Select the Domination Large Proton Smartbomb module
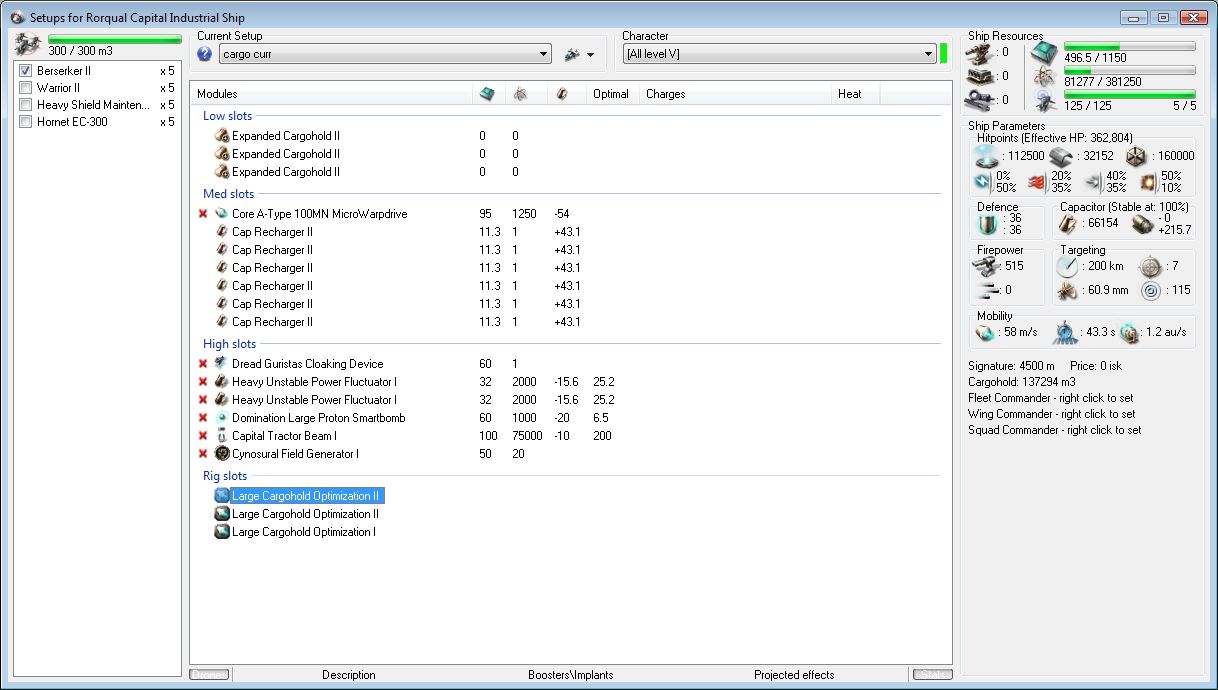 319,418
